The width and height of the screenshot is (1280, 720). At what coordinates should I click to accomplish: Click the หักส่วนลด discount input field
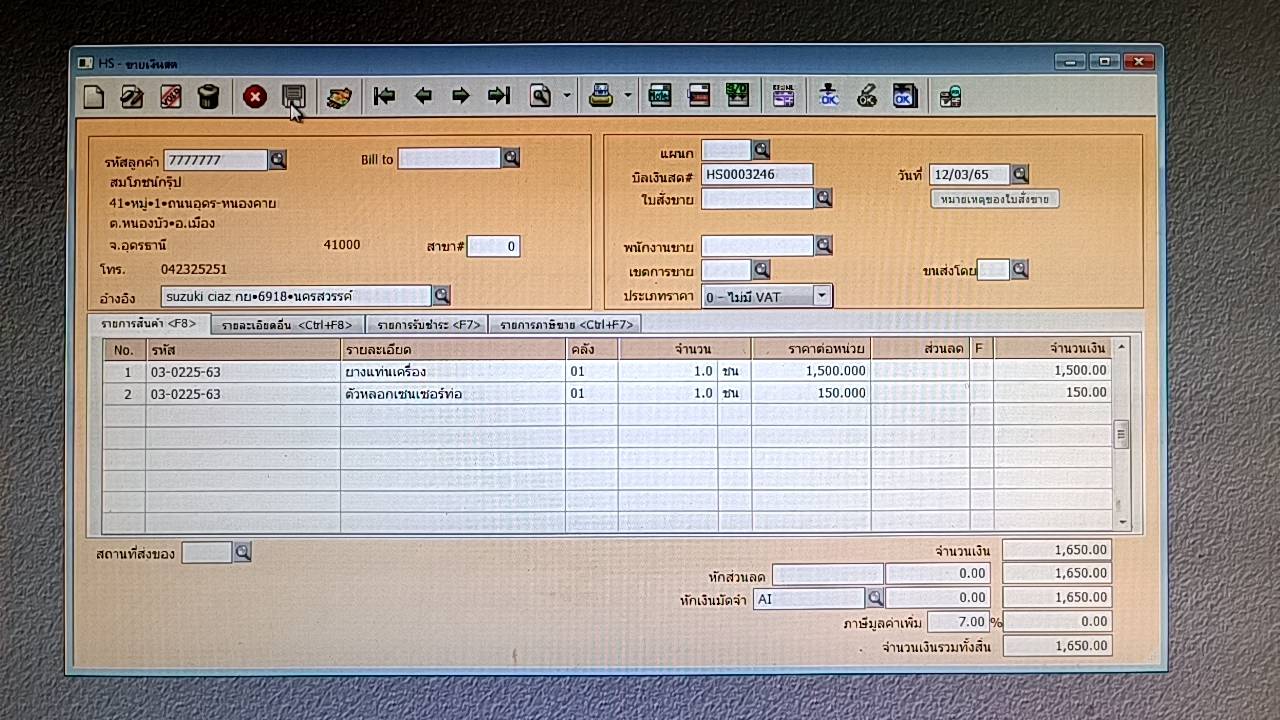coord(827,574)
